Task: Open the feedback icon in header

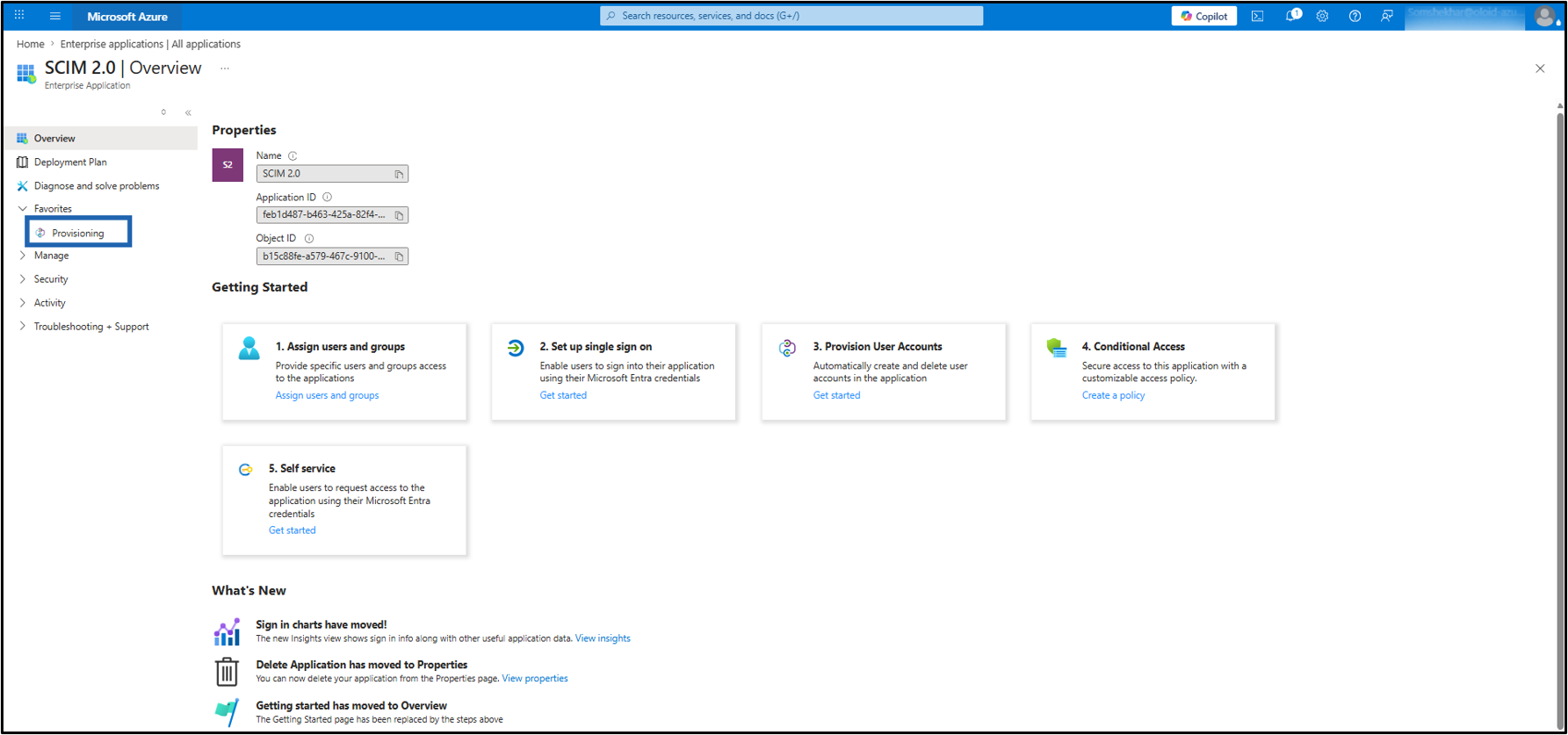Action: click(x=1386, y=16)
